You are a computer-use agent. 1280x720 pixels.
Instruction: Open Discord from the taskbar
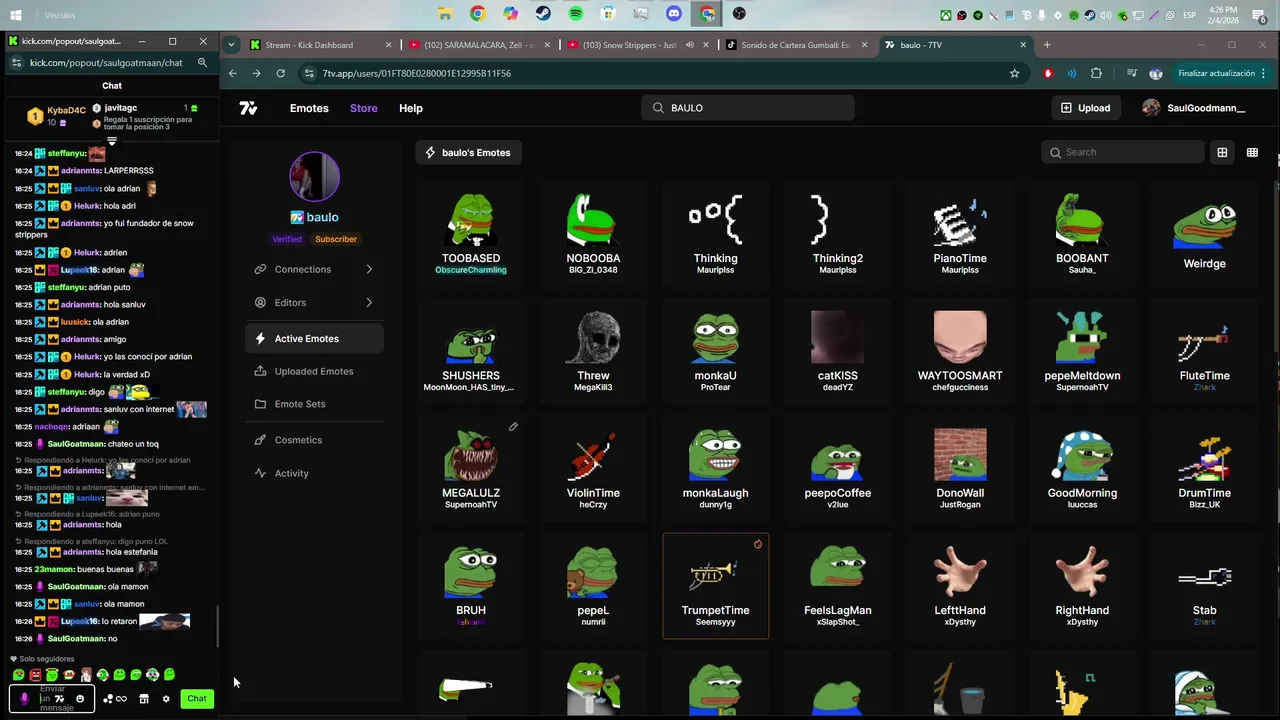[x=674, y=14]
